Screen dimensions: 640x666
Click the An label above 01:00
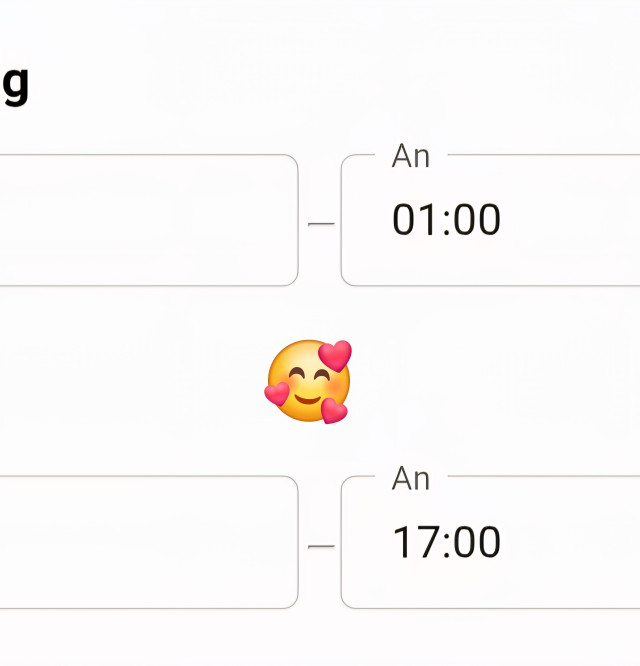click(411, 156)
